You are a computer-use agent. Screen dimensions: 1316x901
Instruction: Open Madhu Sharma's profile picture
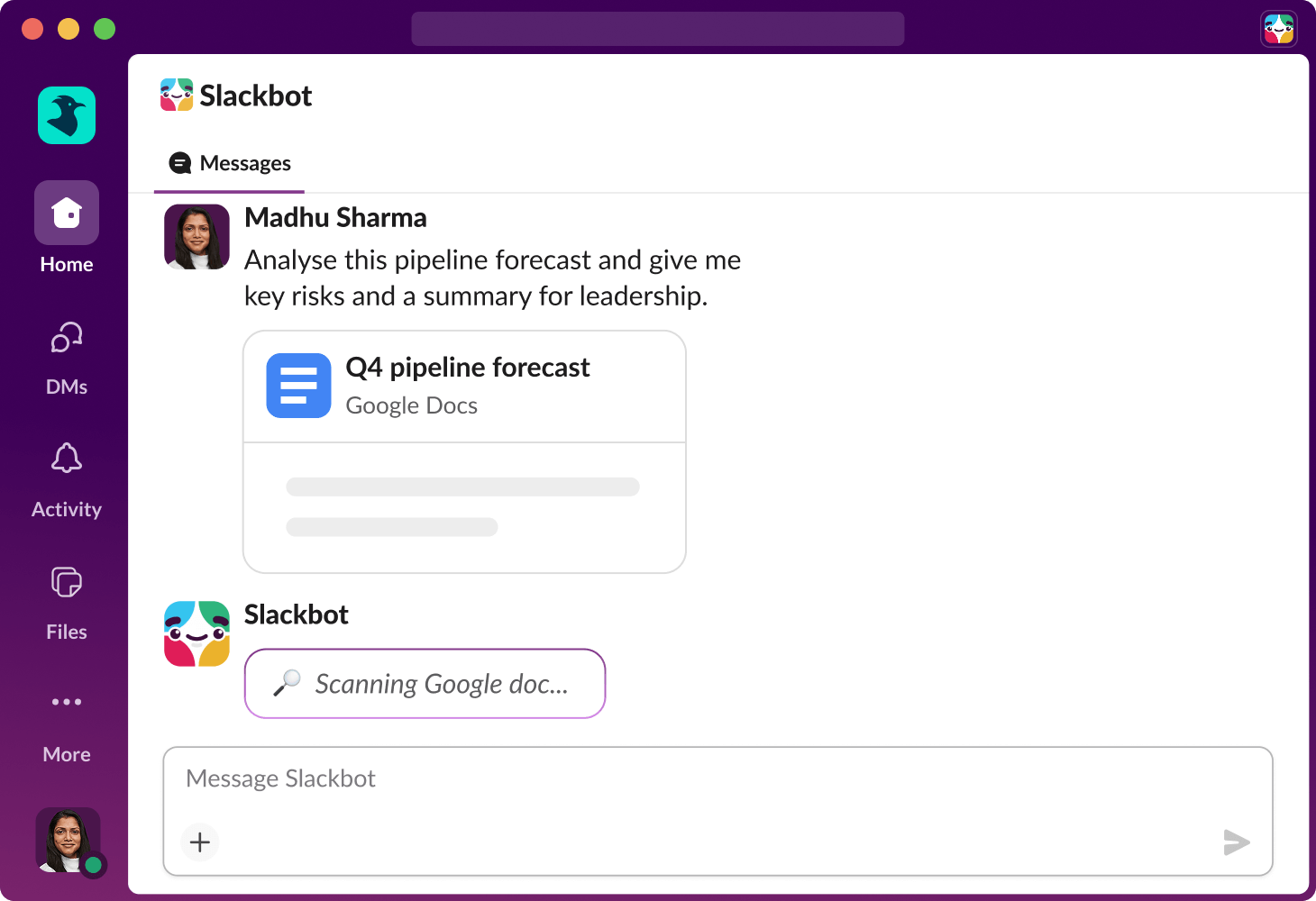pyautogui.click(x=196, y=237)
